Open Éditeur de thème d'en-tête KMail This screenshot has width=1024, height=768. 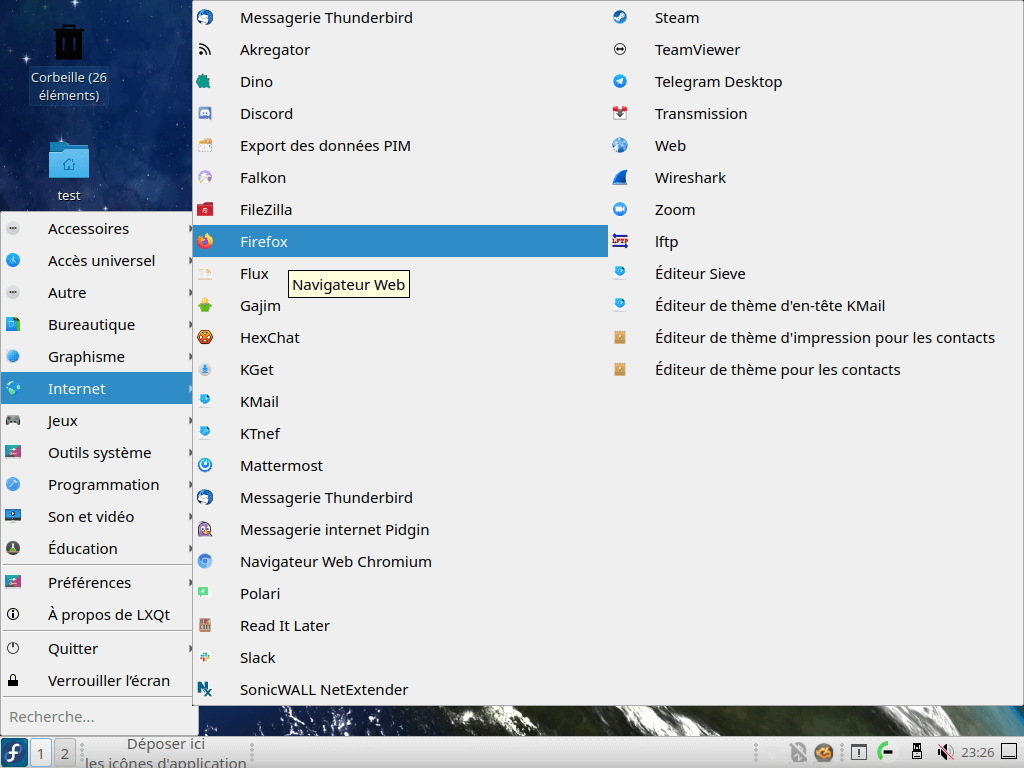[x=815, y=306]
